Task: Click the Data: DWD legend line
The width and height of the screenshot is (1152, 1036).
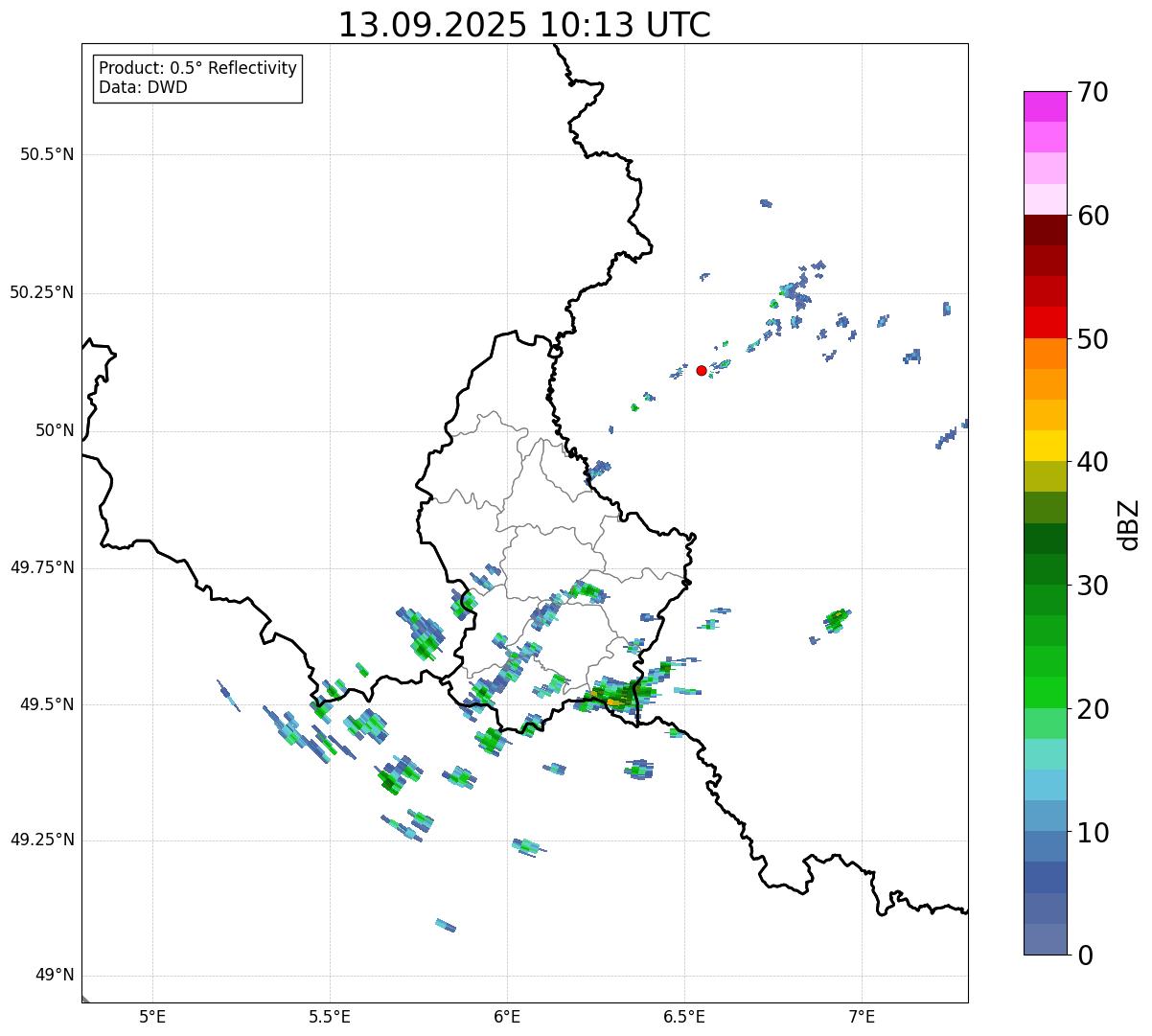Action: click(143, 87)
